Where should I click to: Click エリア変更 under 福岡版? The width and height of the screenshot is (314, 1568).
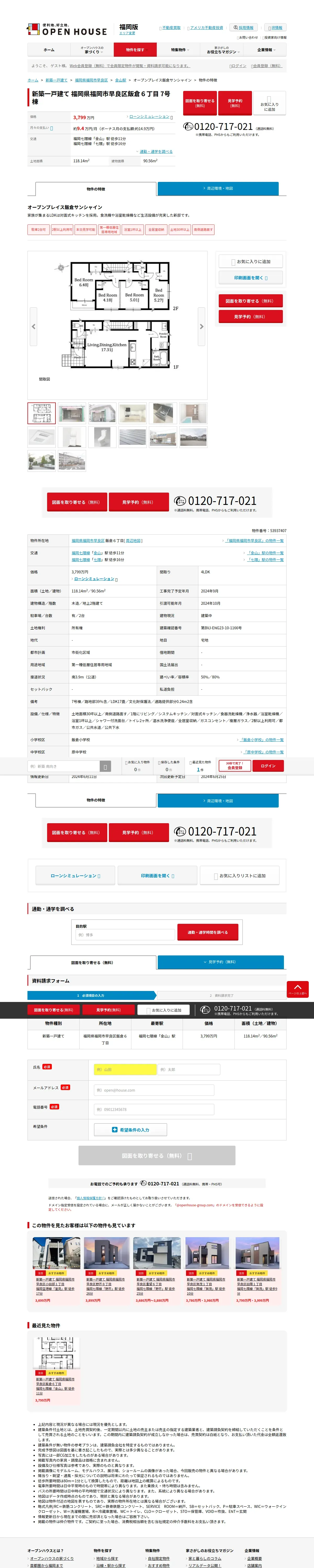[127, 33]
